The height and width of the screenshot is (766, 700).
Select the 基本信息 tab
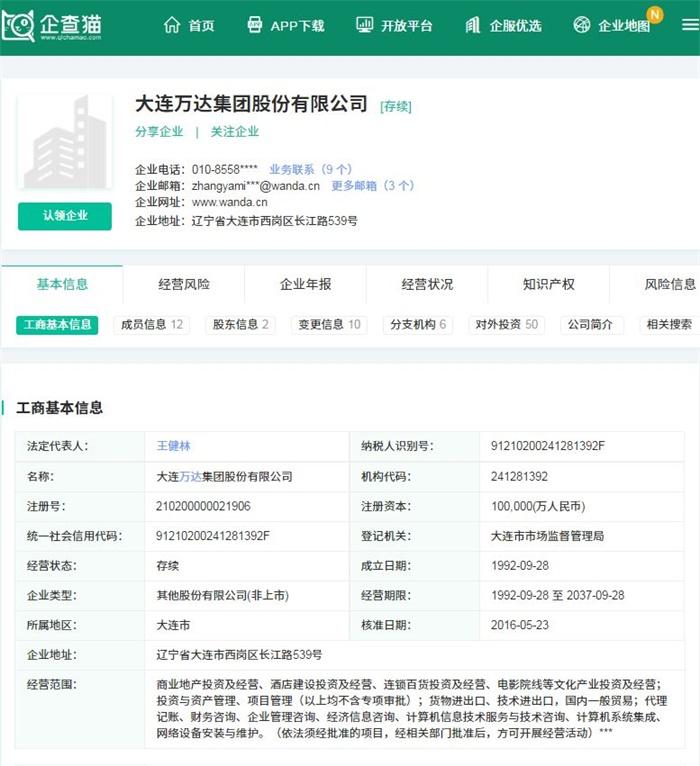pyautogui.click(x=62, y=284)
